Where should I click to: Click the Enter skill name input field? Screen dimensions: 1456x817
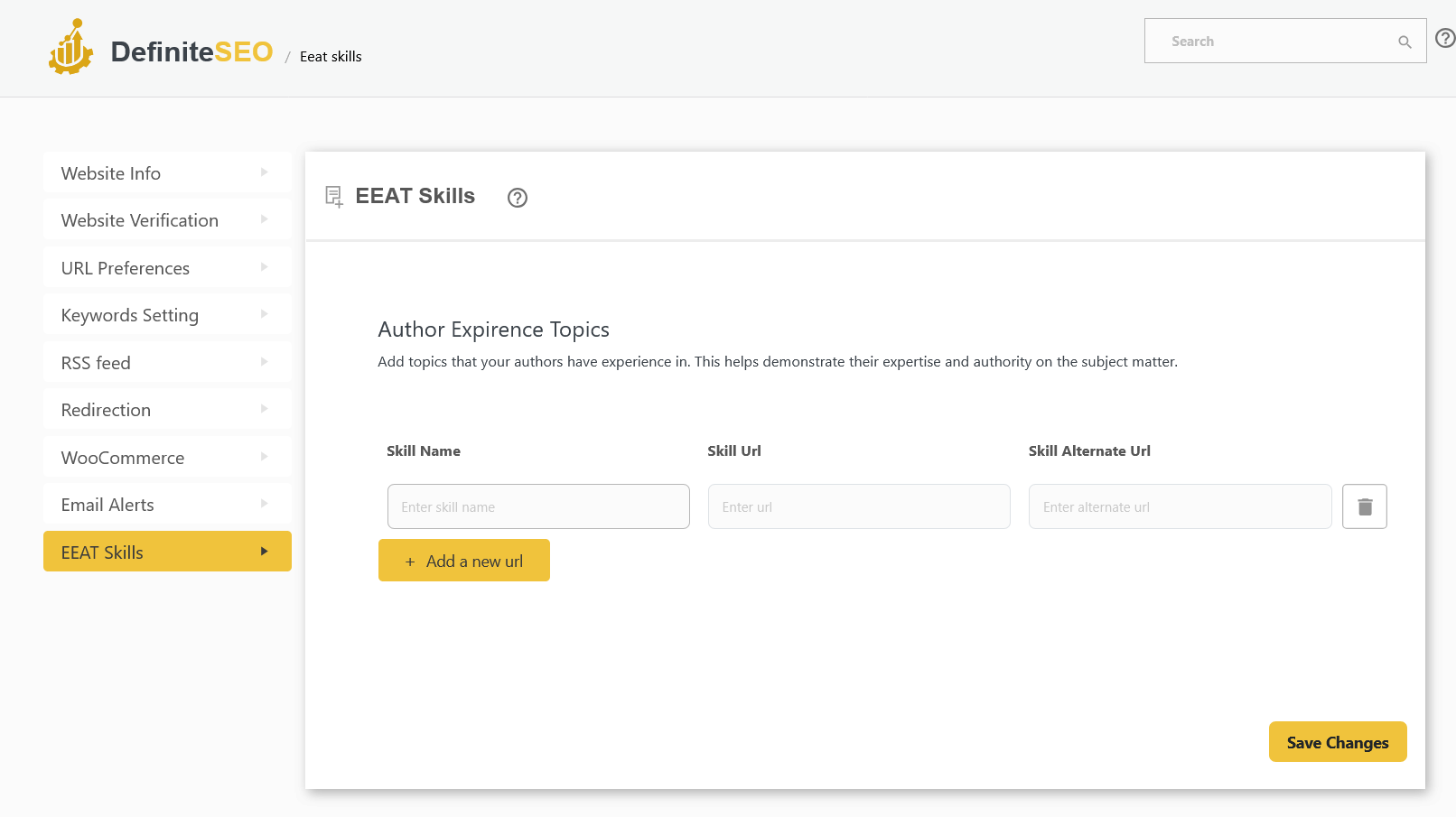(x=538, y=506)
